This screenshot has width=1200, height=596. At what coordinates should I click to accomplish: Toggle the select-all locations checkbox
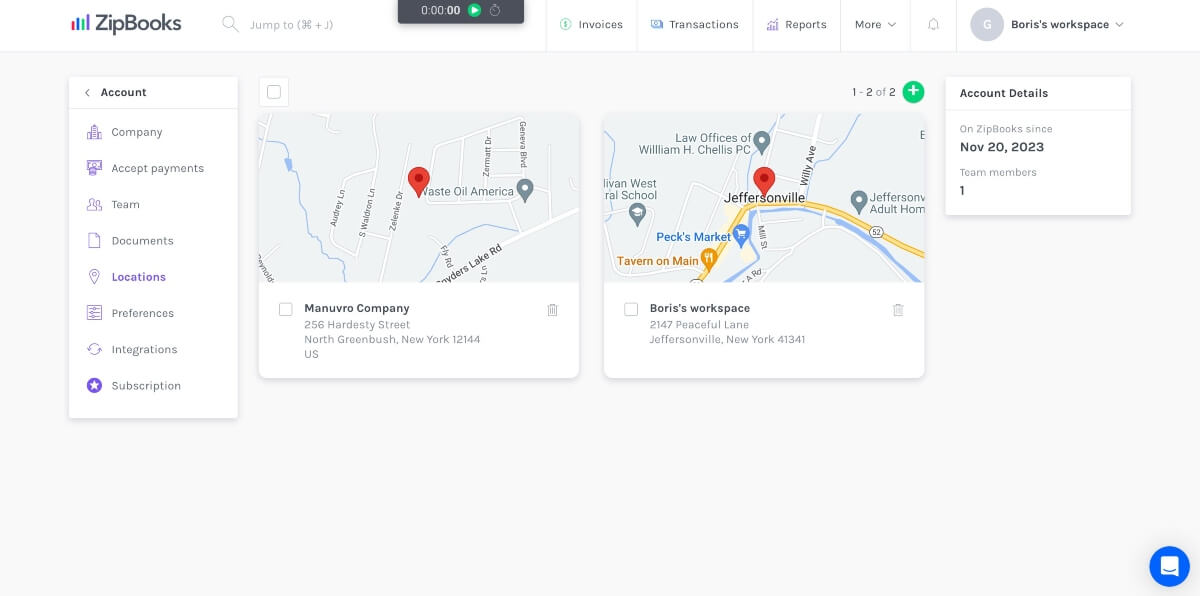274,92
